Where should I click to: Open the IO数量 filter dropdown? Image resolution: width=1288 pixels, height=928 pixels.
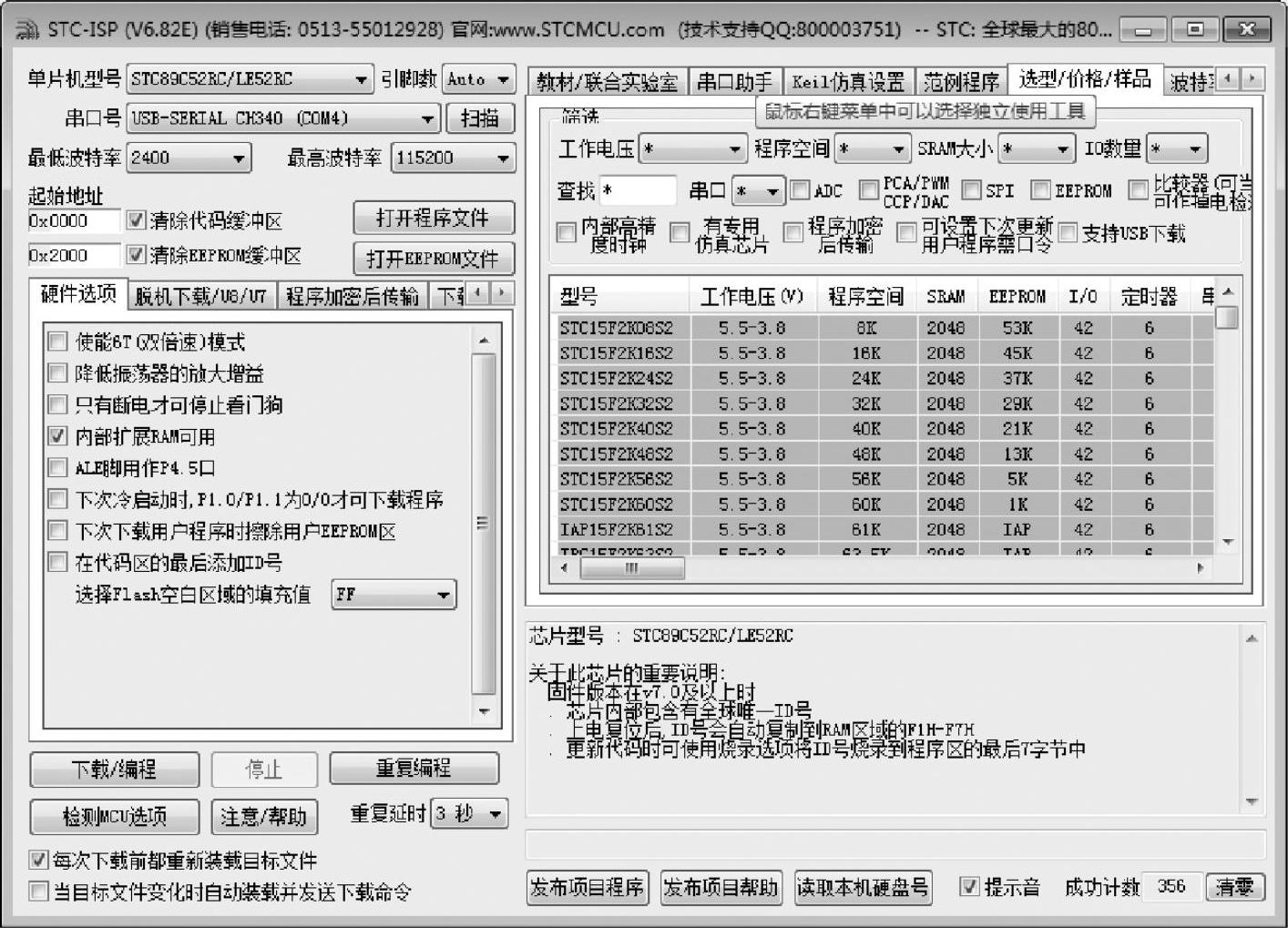click(x=1177, y=148)
